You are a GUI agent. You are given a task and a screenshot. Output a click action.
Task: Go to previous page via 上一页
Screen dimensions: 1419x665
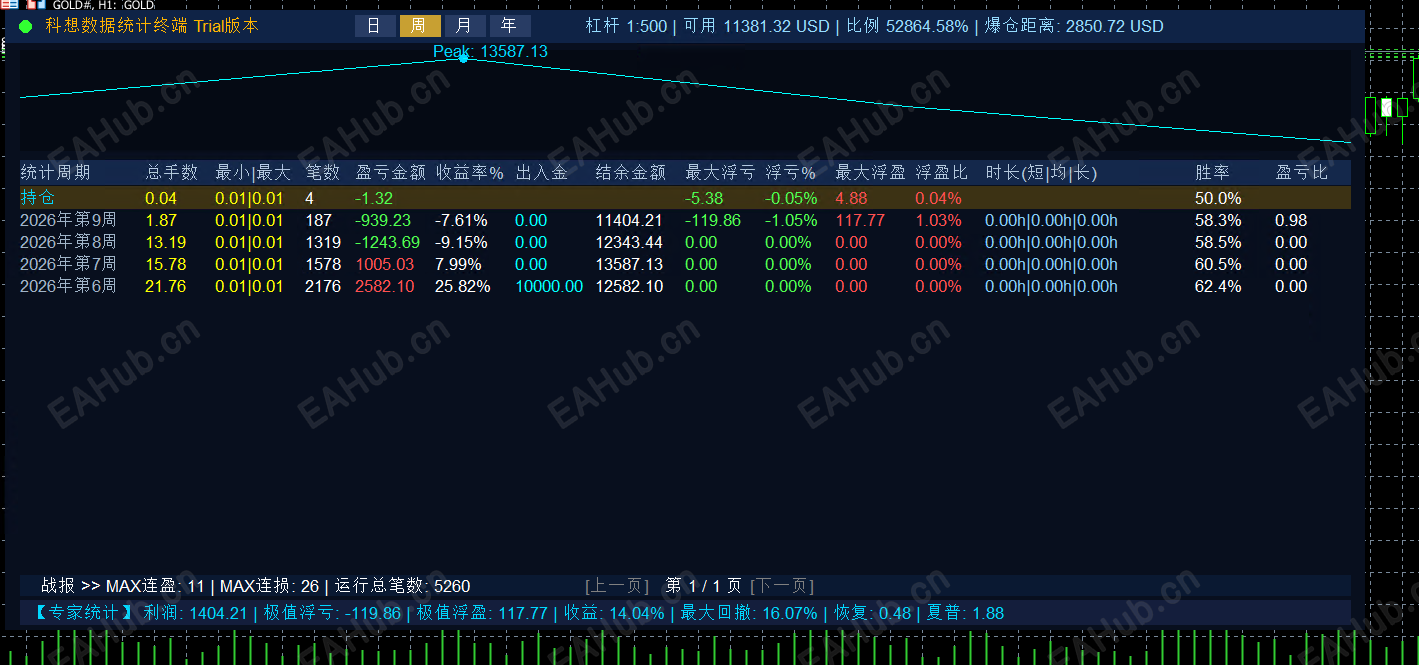(617, 586)
